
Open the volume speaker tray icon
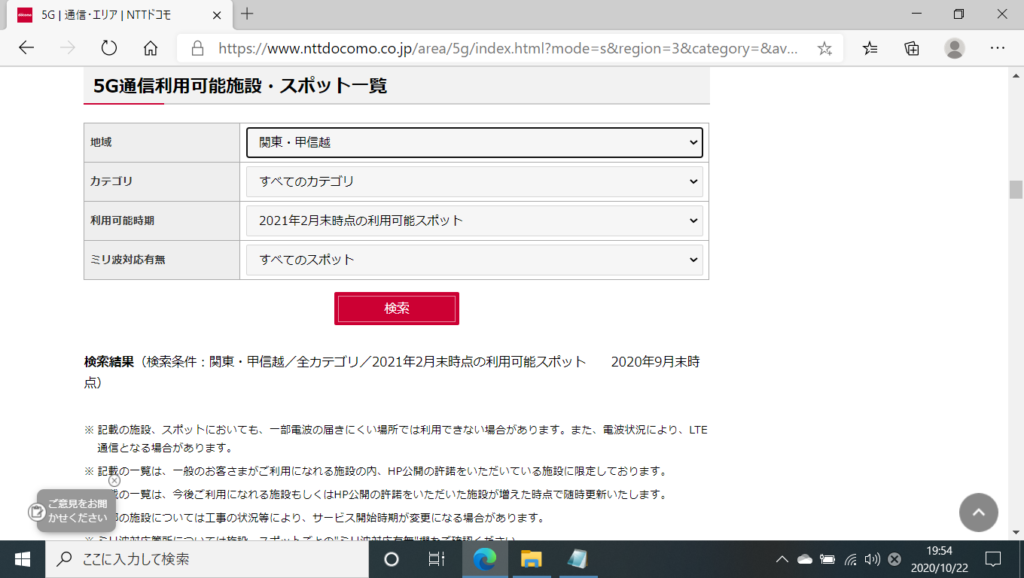(872, 559)
